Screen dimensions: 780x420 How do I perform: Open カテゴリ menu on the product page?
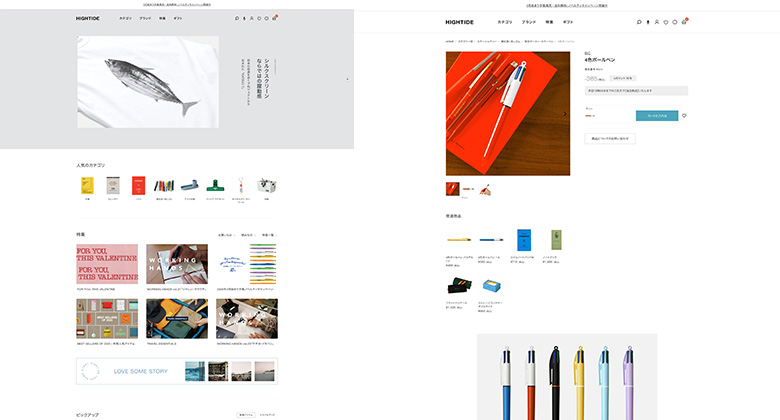tap(505, 22)
